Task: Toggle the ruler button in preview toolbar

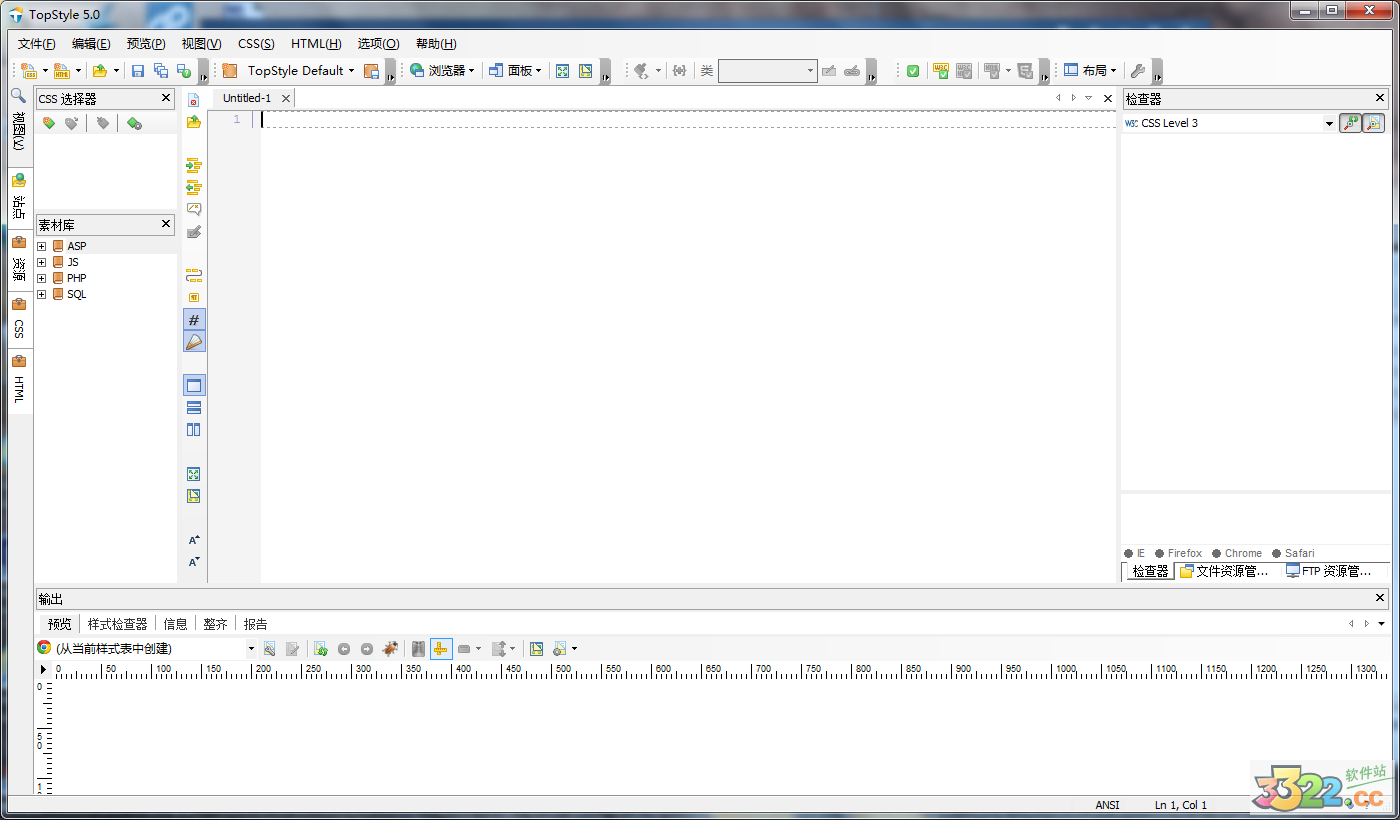Action: click(x=441, y=649)
